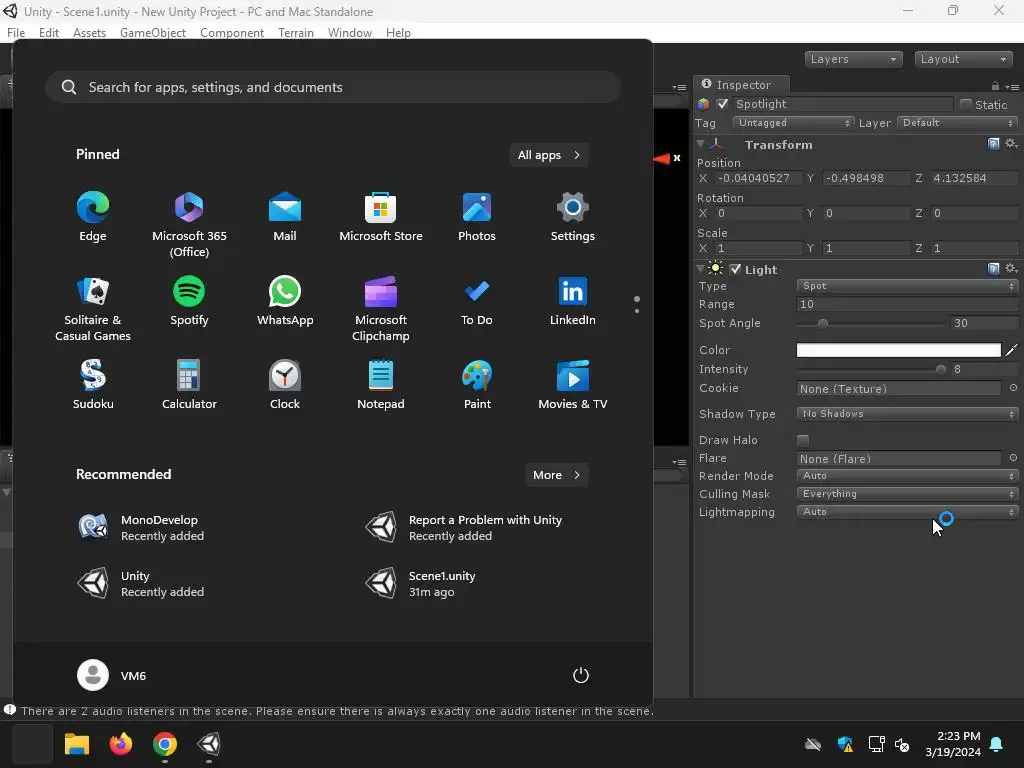1024x768 pixels.
Task: Launch Microsoft 365 (Office) app
Action: pyautogui.click(x=189, y=225)
